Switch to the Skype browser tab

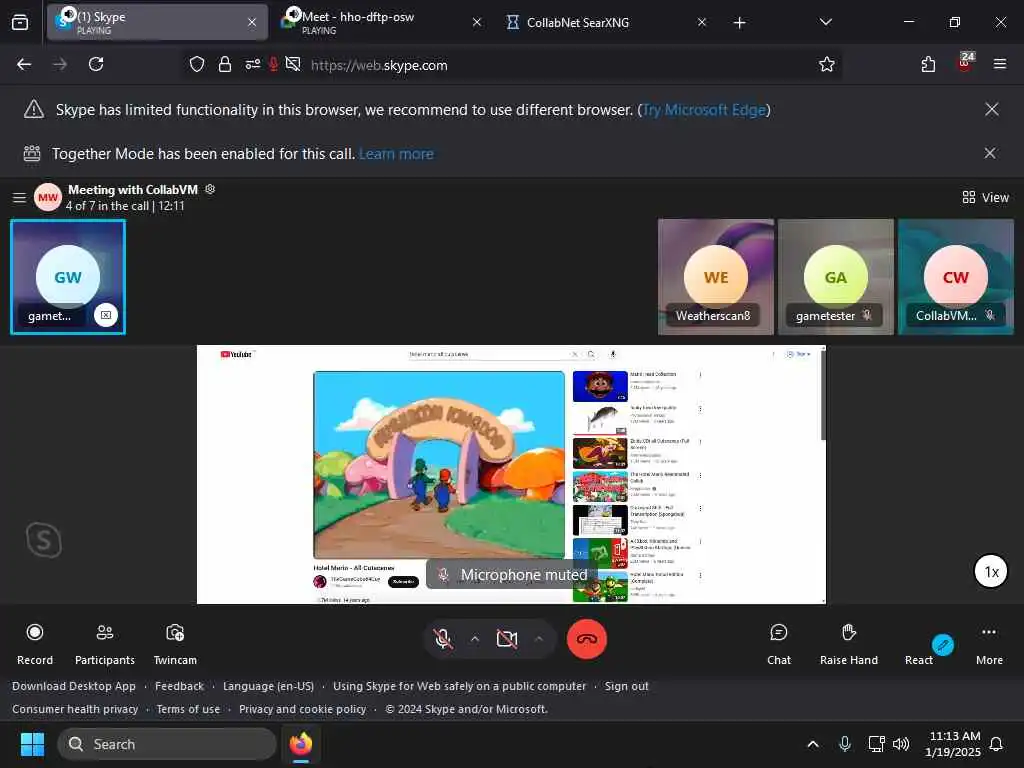[157, 22]
